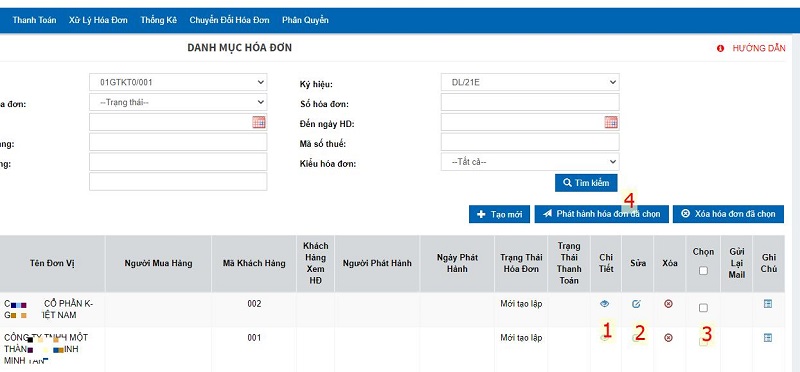Image resolution: width=800 pixels, height=372 pixels.
Task: Open the Thống Kê menu
Action: click(x=159, y=20)
